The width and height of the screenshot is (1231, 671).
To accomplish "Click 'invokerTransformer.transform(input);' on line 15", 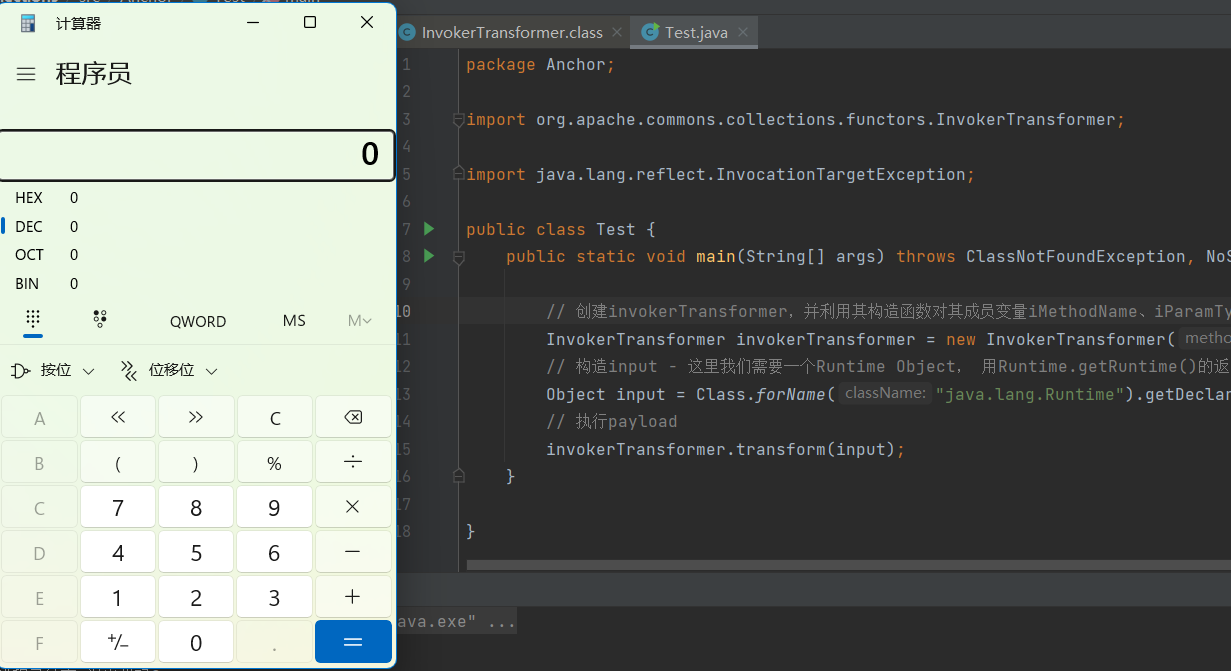I will (x=725, y=449).
